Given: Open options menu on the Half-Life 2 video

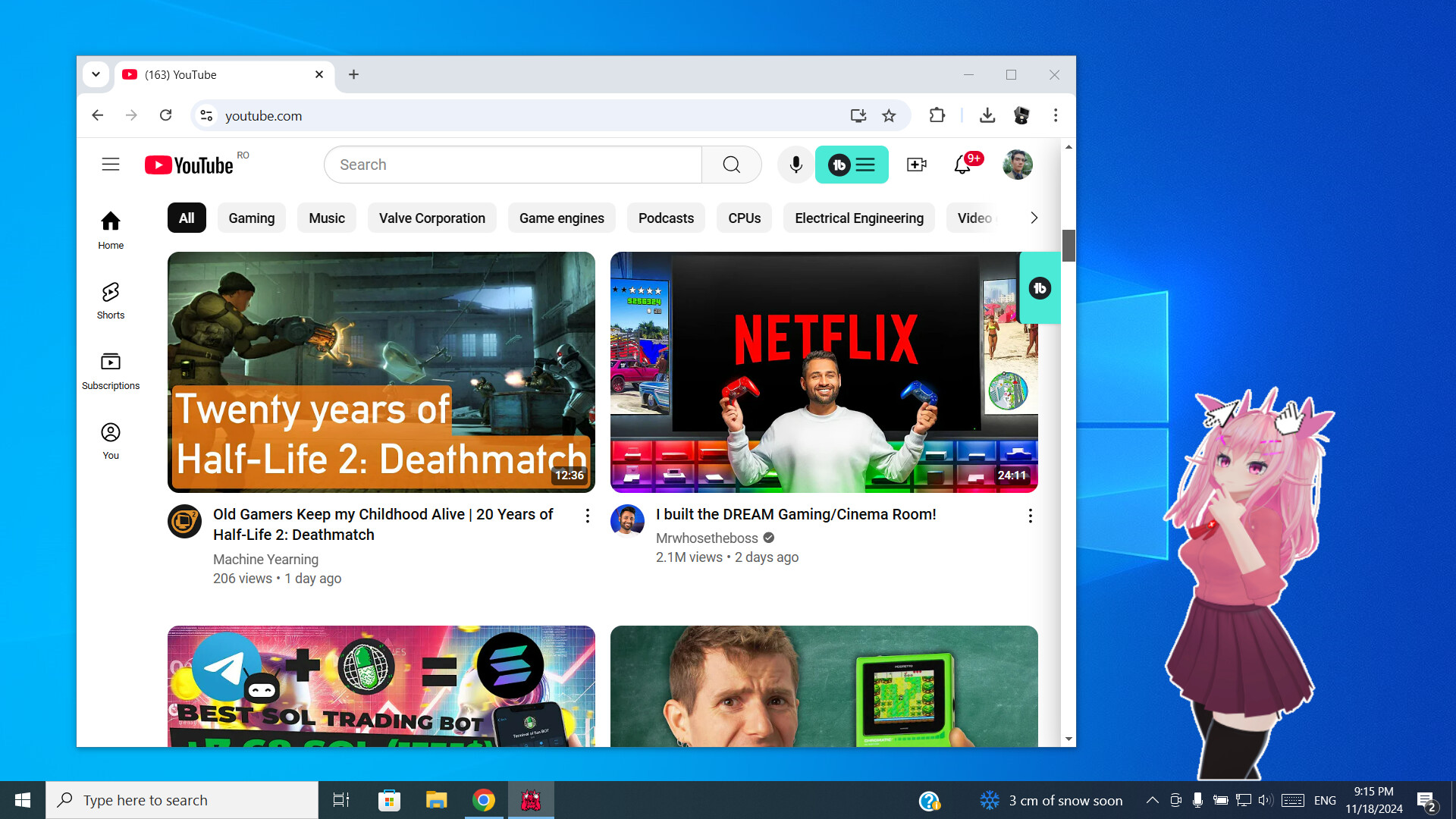Looking at the screenshot, I should [x=587, y=516].
